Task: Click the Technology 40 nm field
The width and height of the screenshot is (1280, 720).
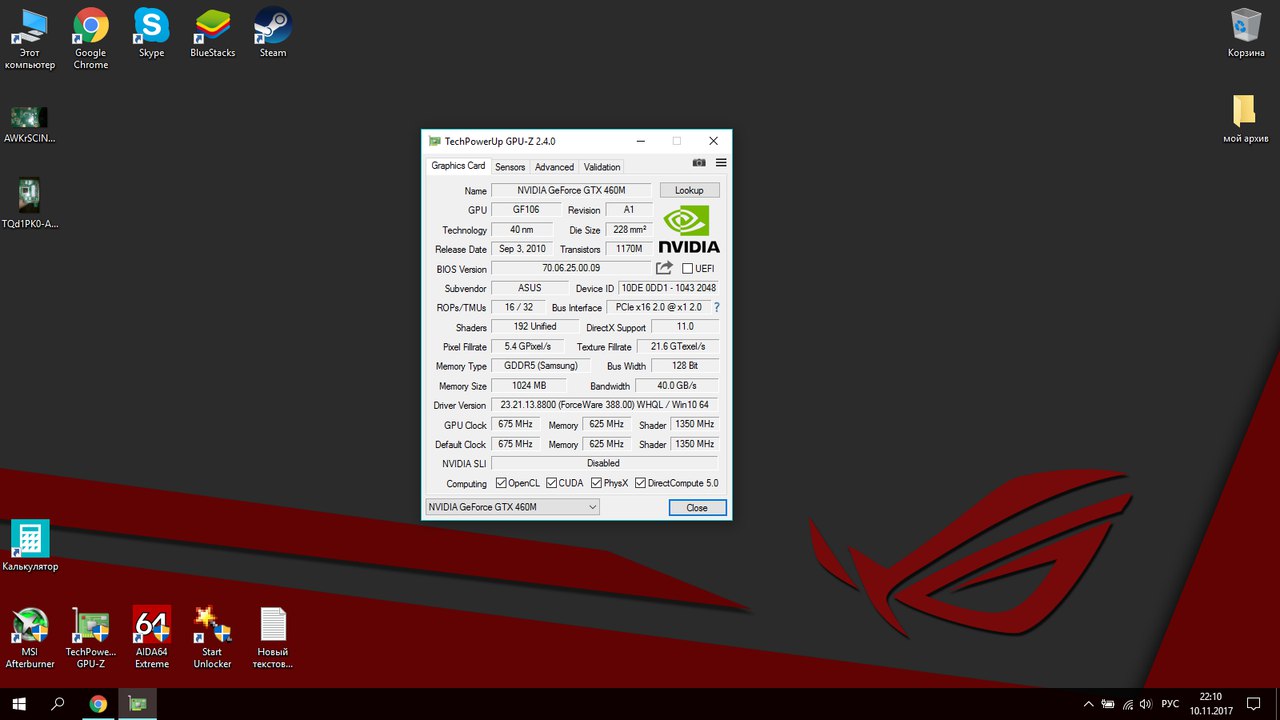Action: tap(522, 229)
